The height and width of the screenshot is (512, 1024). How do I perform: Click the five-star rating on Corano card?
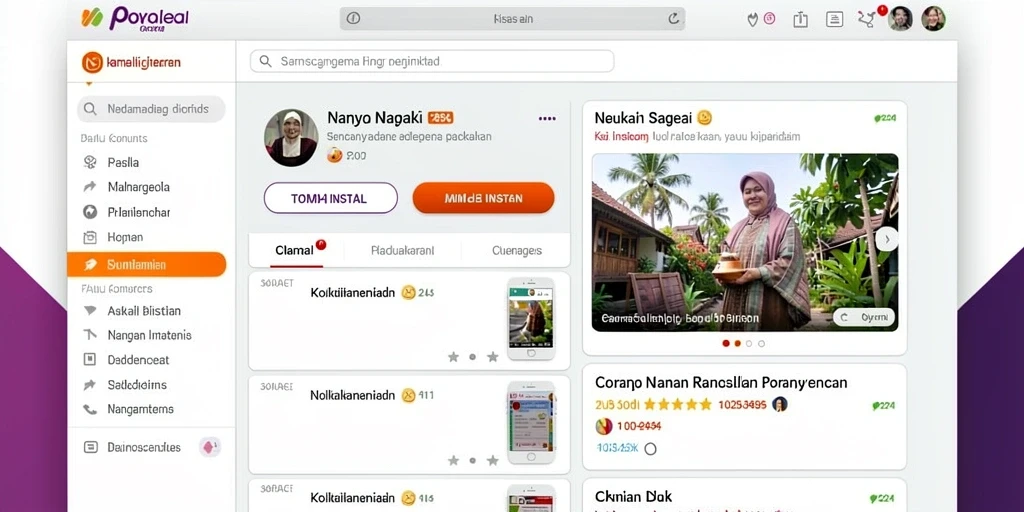[x=678, y=404]
